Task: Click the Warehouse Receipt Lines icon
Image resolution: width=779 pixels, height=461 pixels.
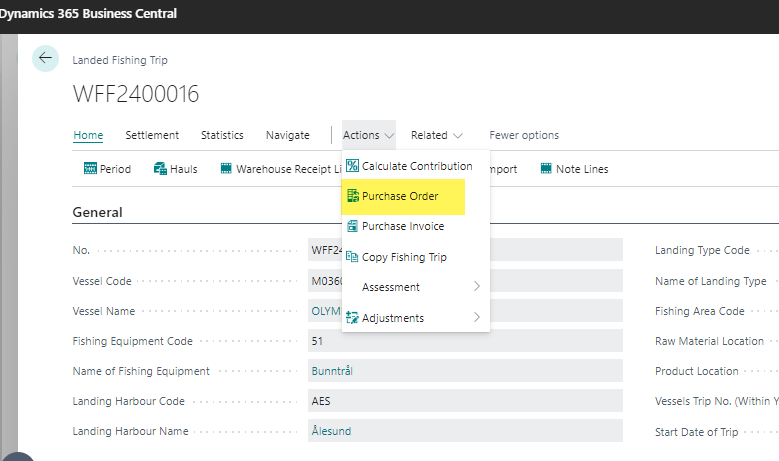Action: [226, 169]
